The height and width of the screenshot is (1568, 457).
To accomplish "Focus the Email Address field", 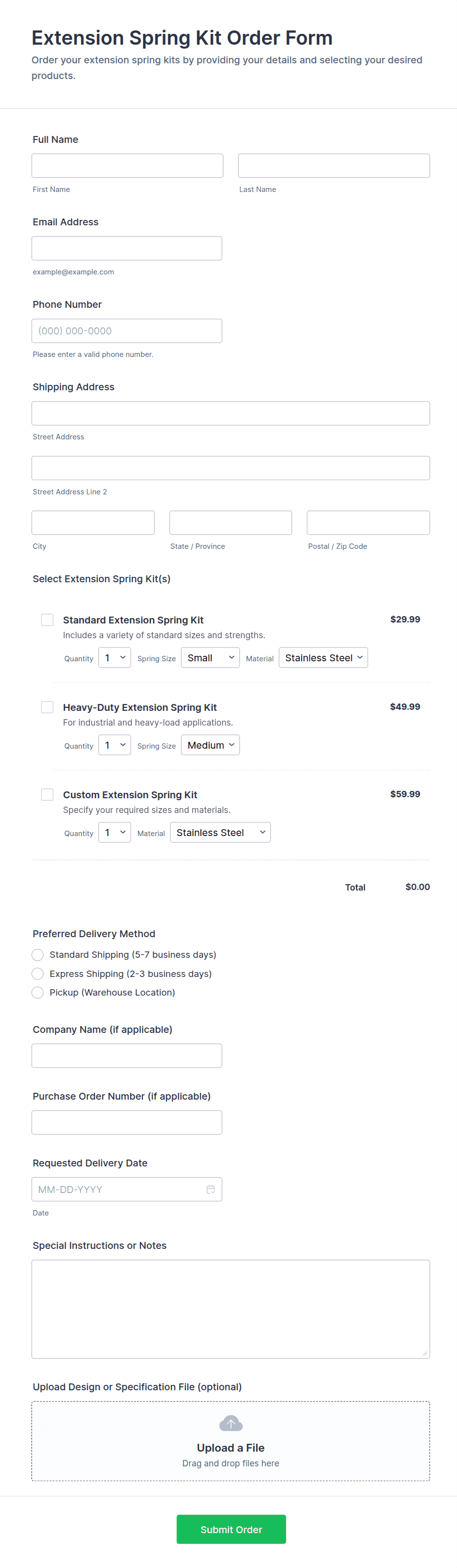I will 127,248.
